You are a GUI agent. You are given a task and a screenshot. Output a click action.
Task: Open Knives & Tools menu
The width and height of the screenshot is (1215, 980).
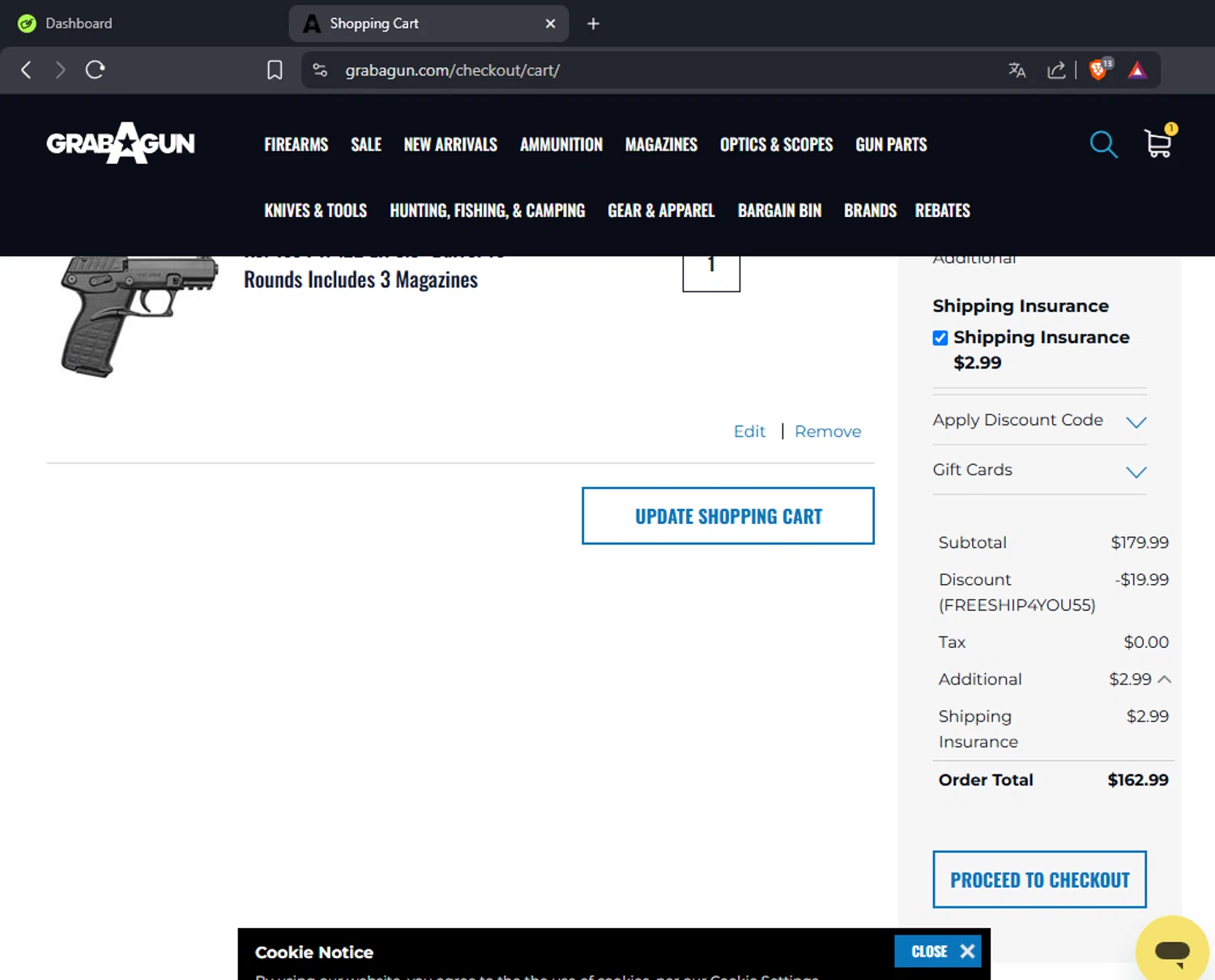315,211
